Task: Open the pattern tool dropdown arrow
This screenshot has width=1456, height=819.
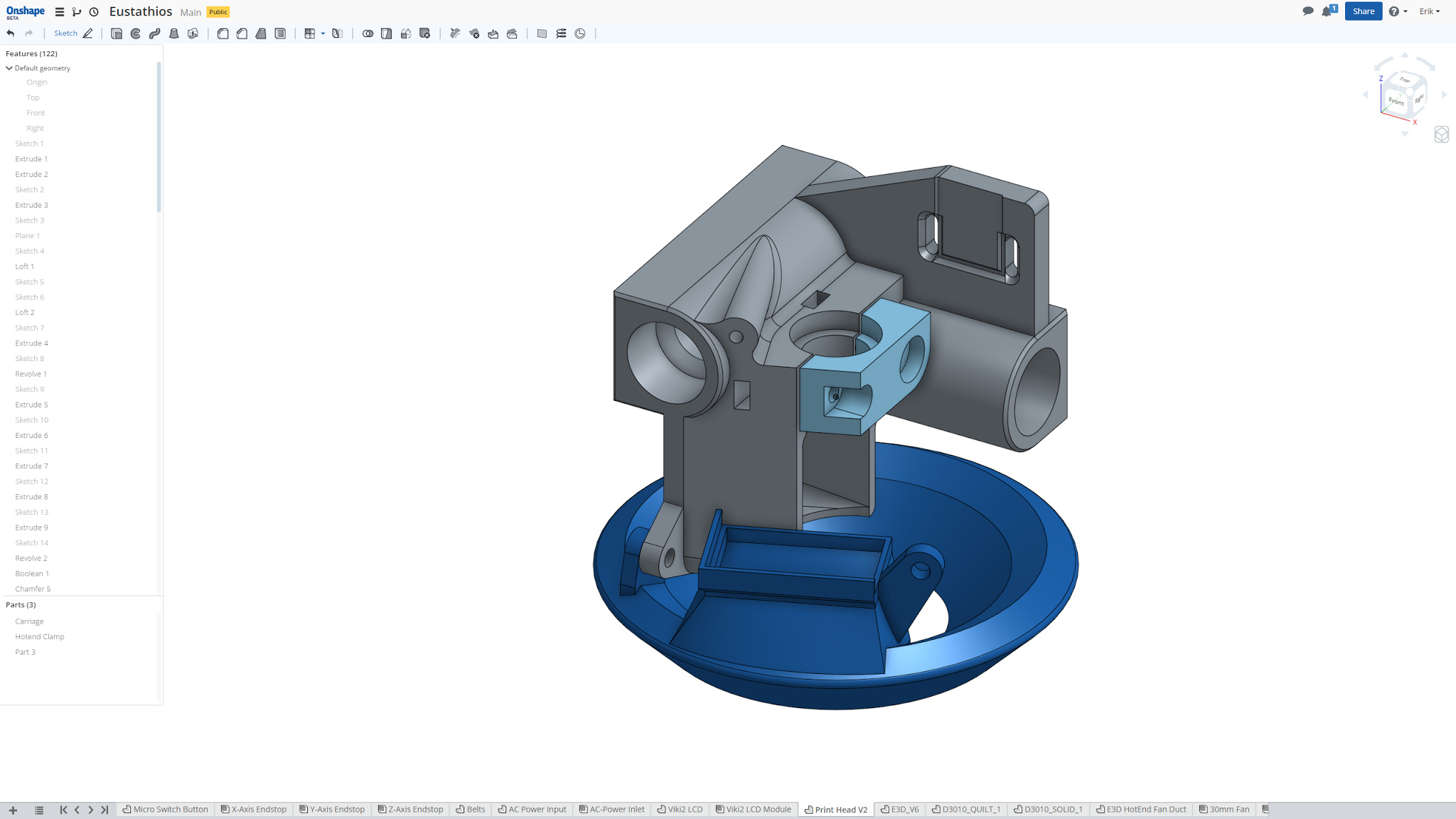Action: point(323,33)
